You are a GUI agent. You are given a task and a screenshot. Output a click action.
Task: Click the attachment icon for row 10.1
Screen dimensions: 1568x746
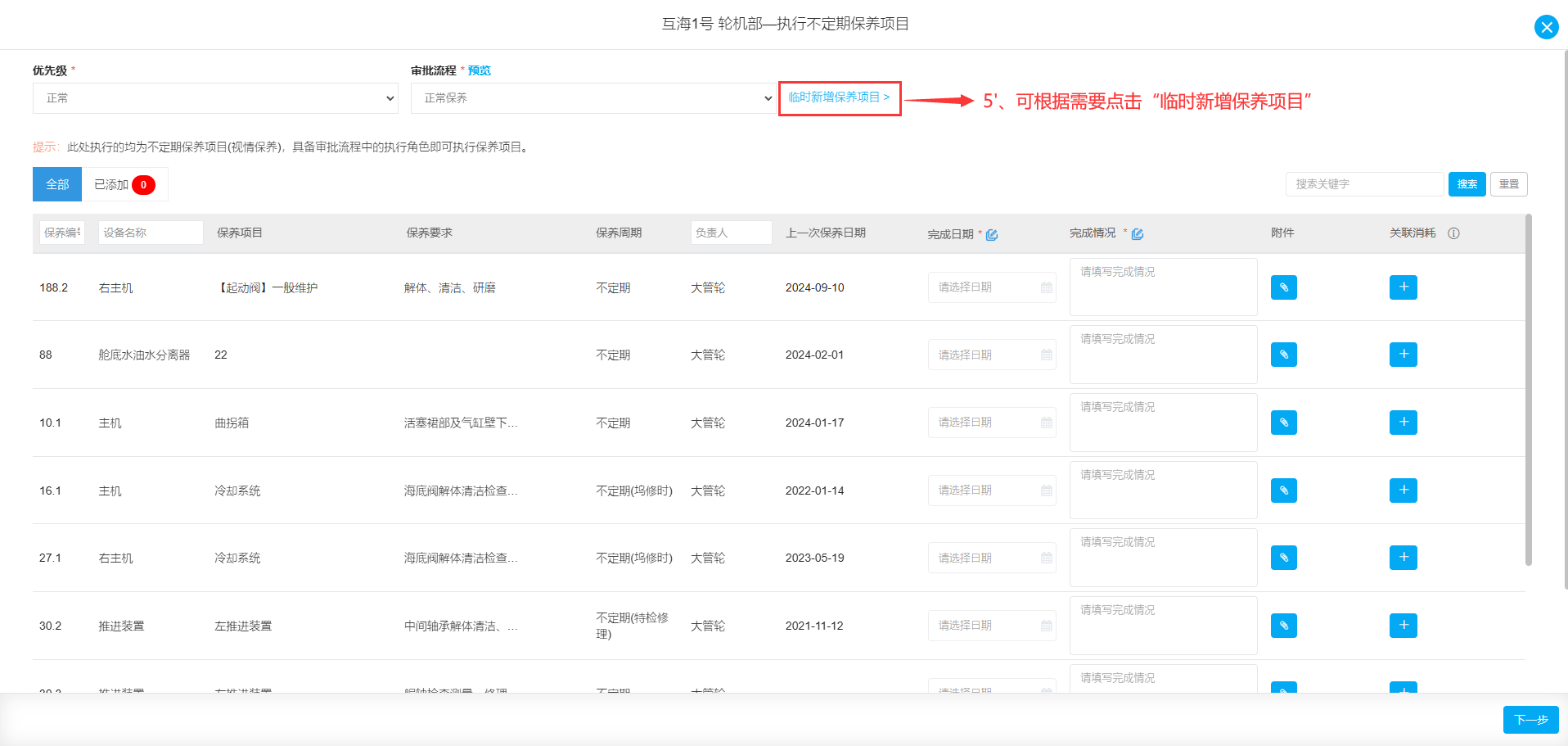point(1284,423)
